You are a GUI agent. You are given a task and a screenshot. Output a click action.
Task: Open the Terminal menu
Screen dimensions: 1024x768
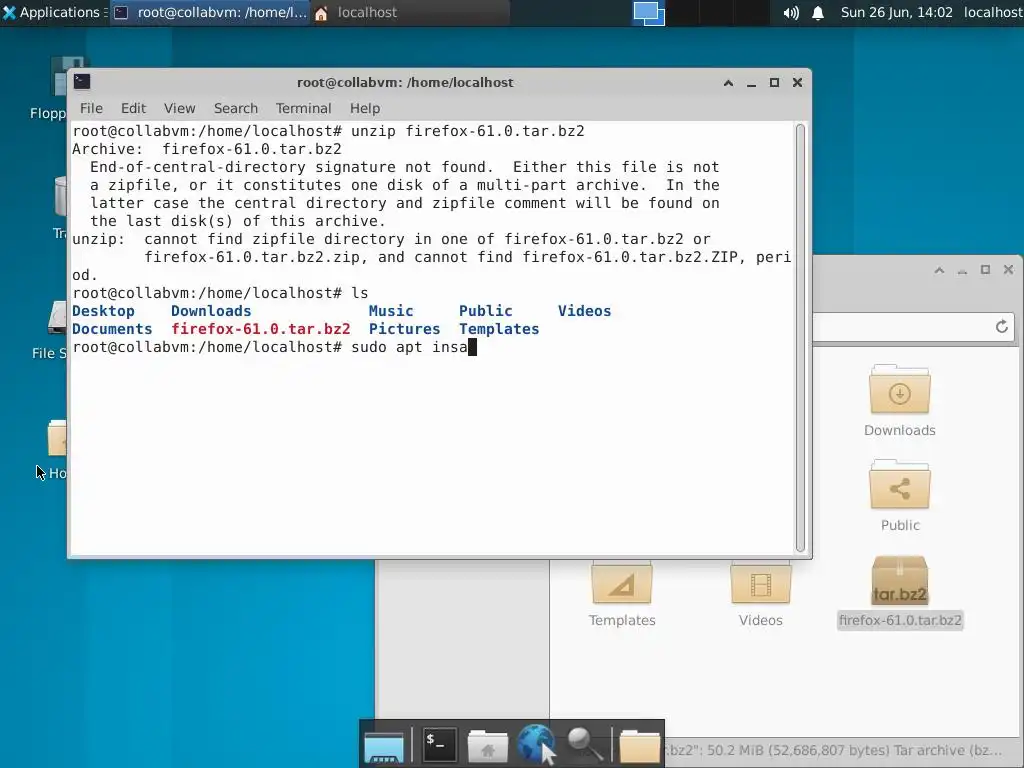coord(303,108)
